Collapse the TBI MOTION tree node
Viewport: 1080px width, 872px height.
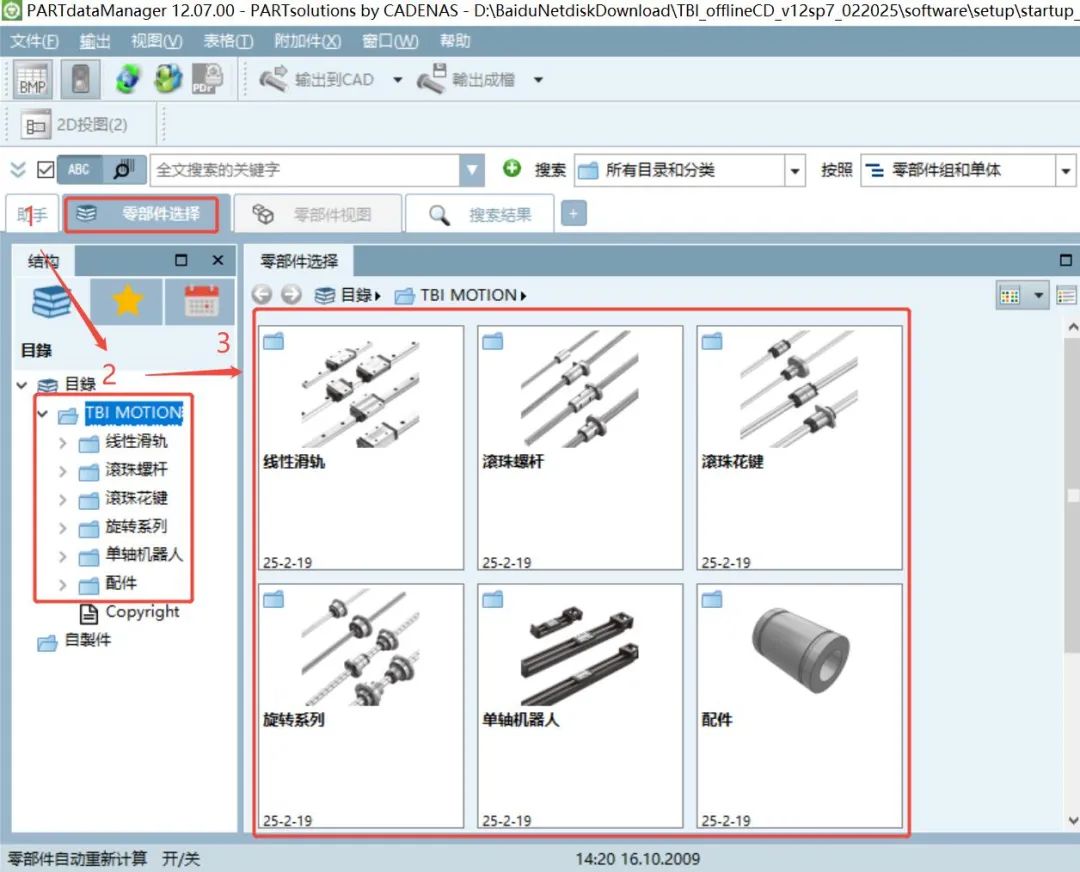(43, 414)
